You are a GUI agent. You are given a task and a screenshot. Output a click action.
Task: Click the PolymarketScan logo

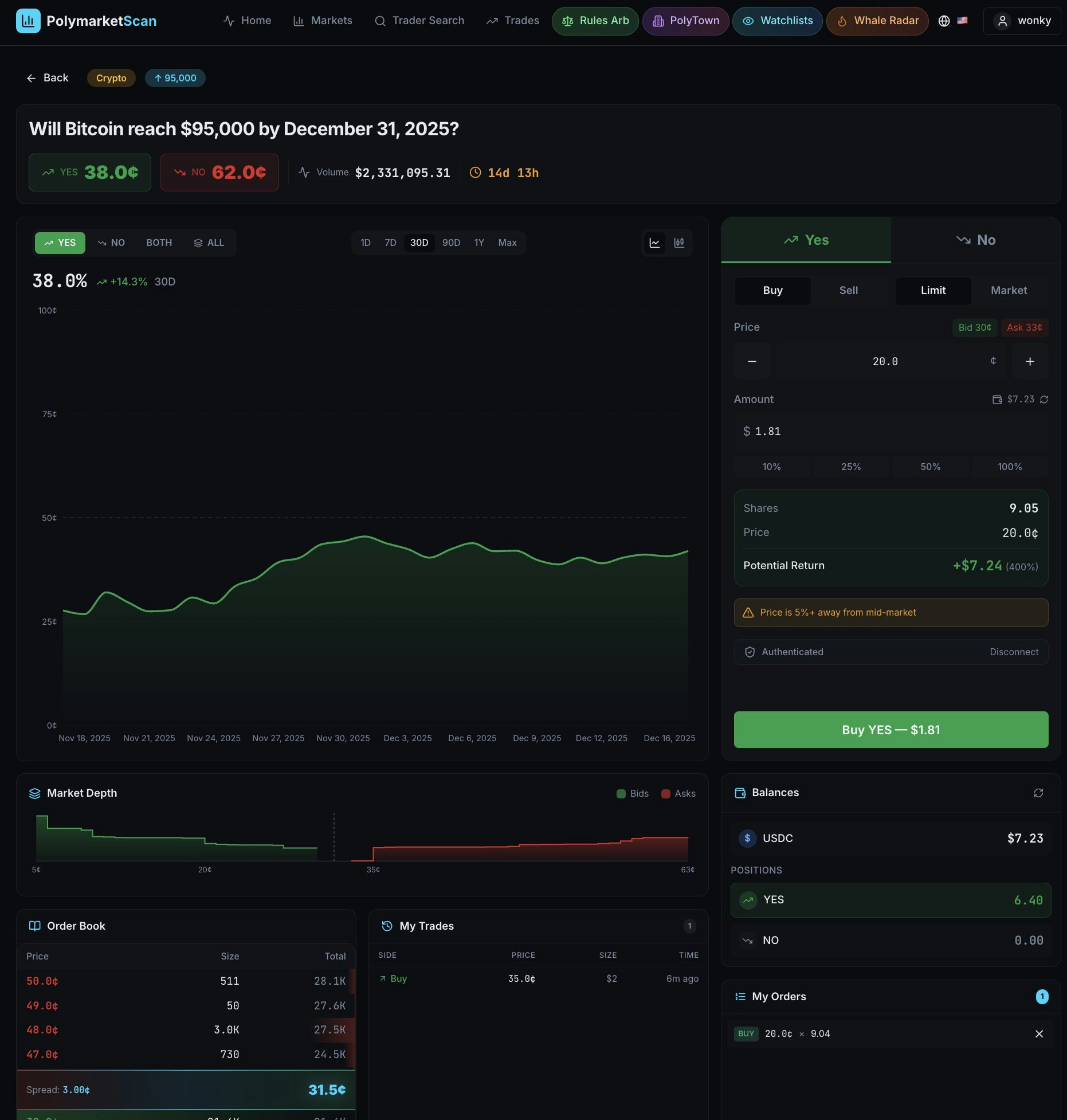pyautogui.click(x=86, y=21)
